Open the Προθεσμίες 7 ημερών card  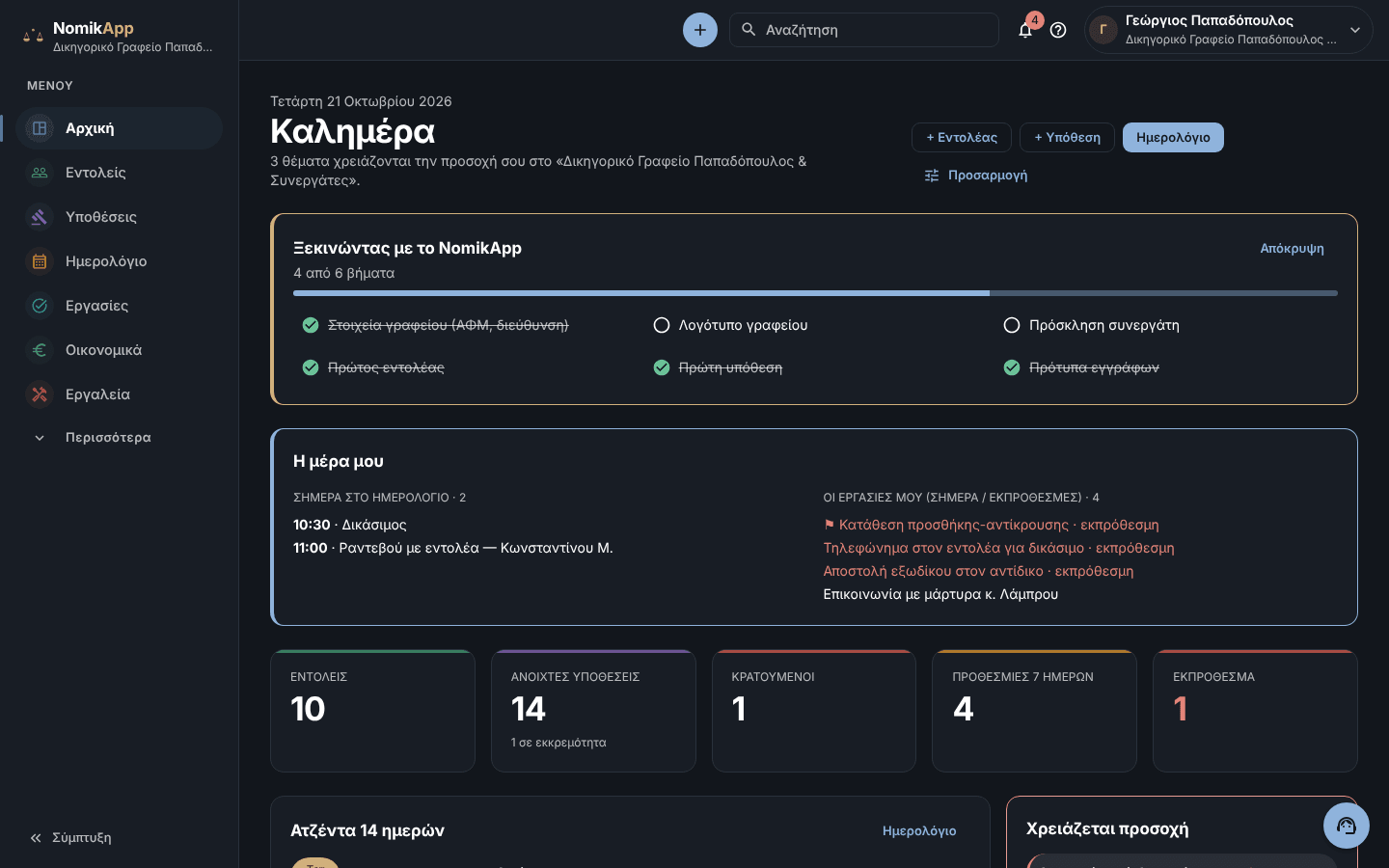pyautogui.click(x=1034, y=711)
